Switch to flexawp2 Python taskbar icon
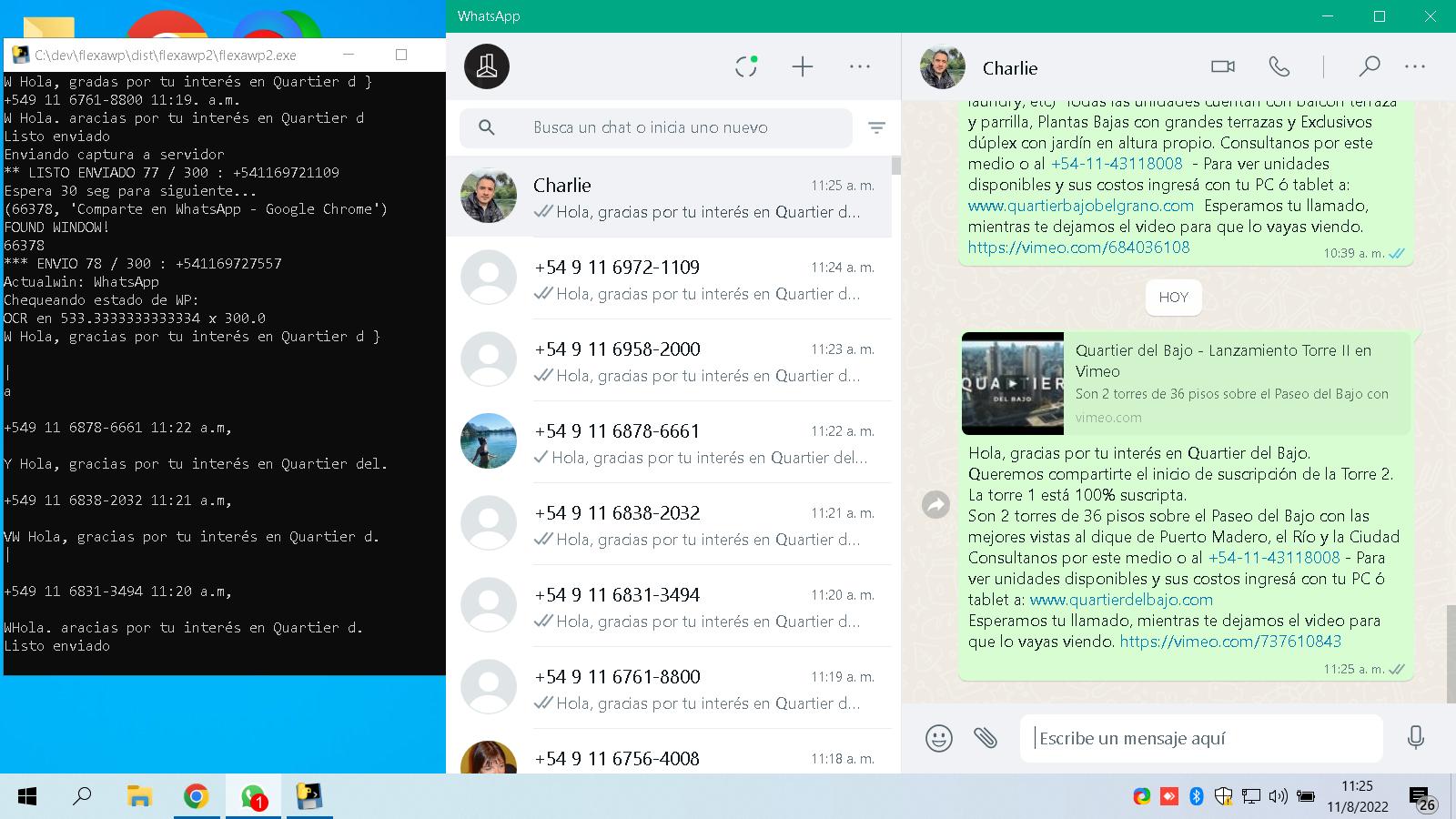 309,797
